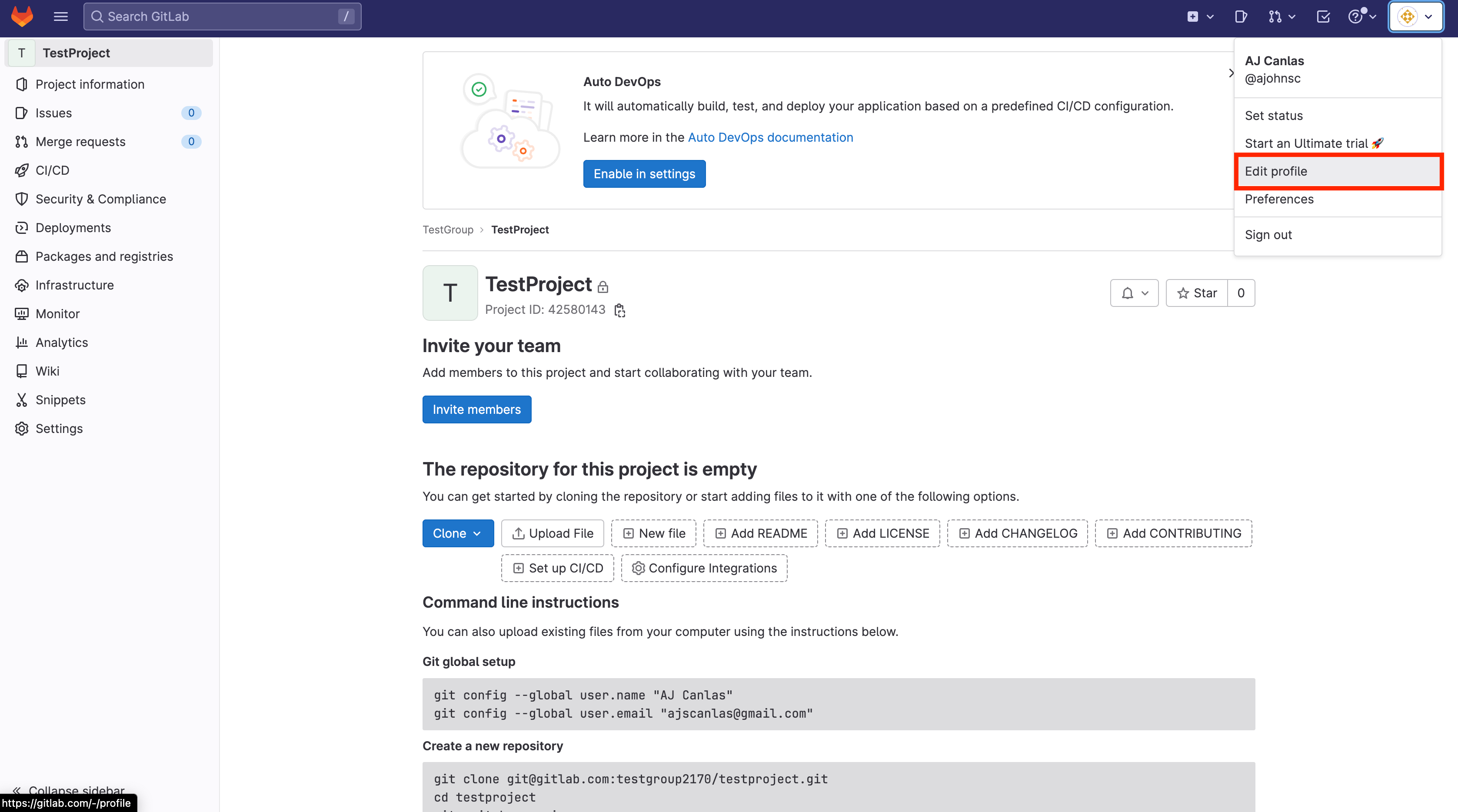This screenshot has height=812, width=1458.
Task: Copy project ID with clipboard icon
Action: pyautogui.click(x=620, y=310)
